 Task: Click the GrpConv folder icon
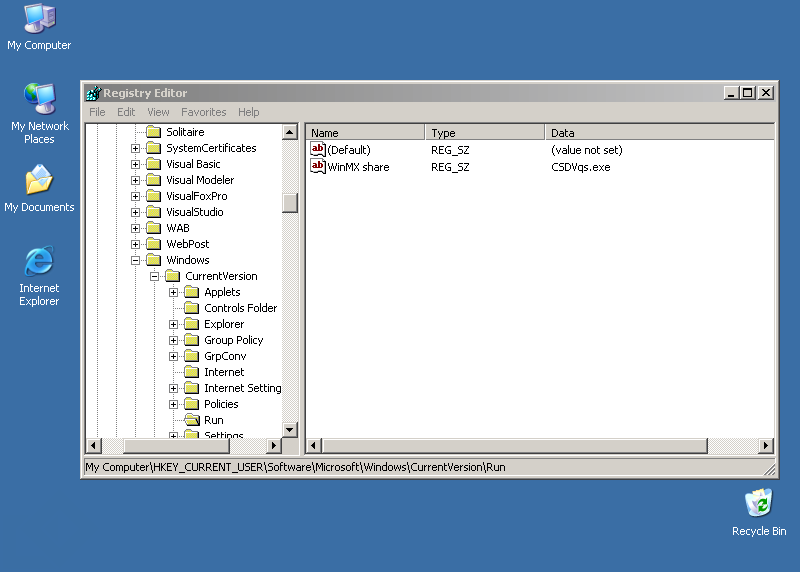(x=191, y=356)
